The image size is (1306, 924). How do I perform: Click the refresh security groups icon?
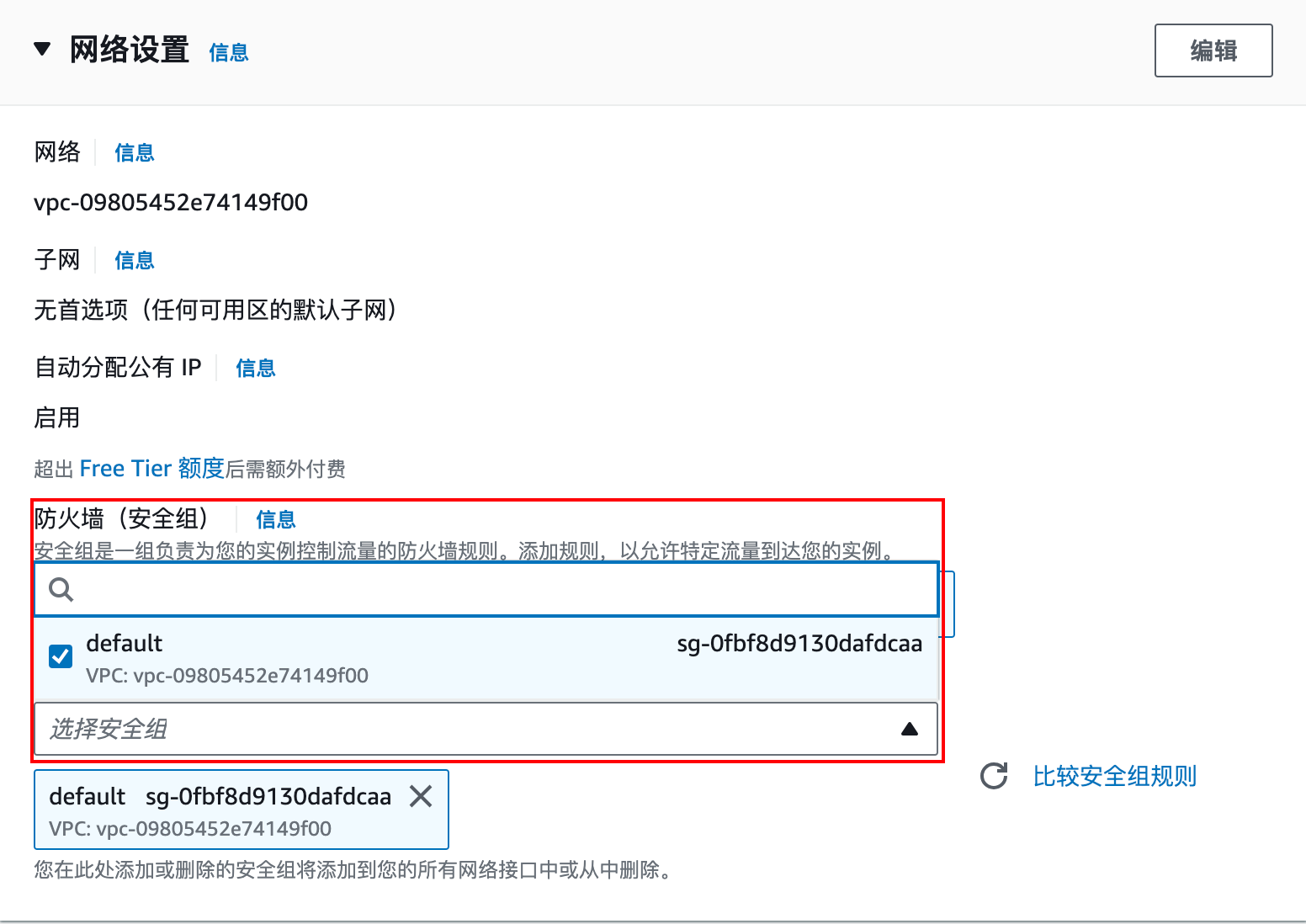994,776
